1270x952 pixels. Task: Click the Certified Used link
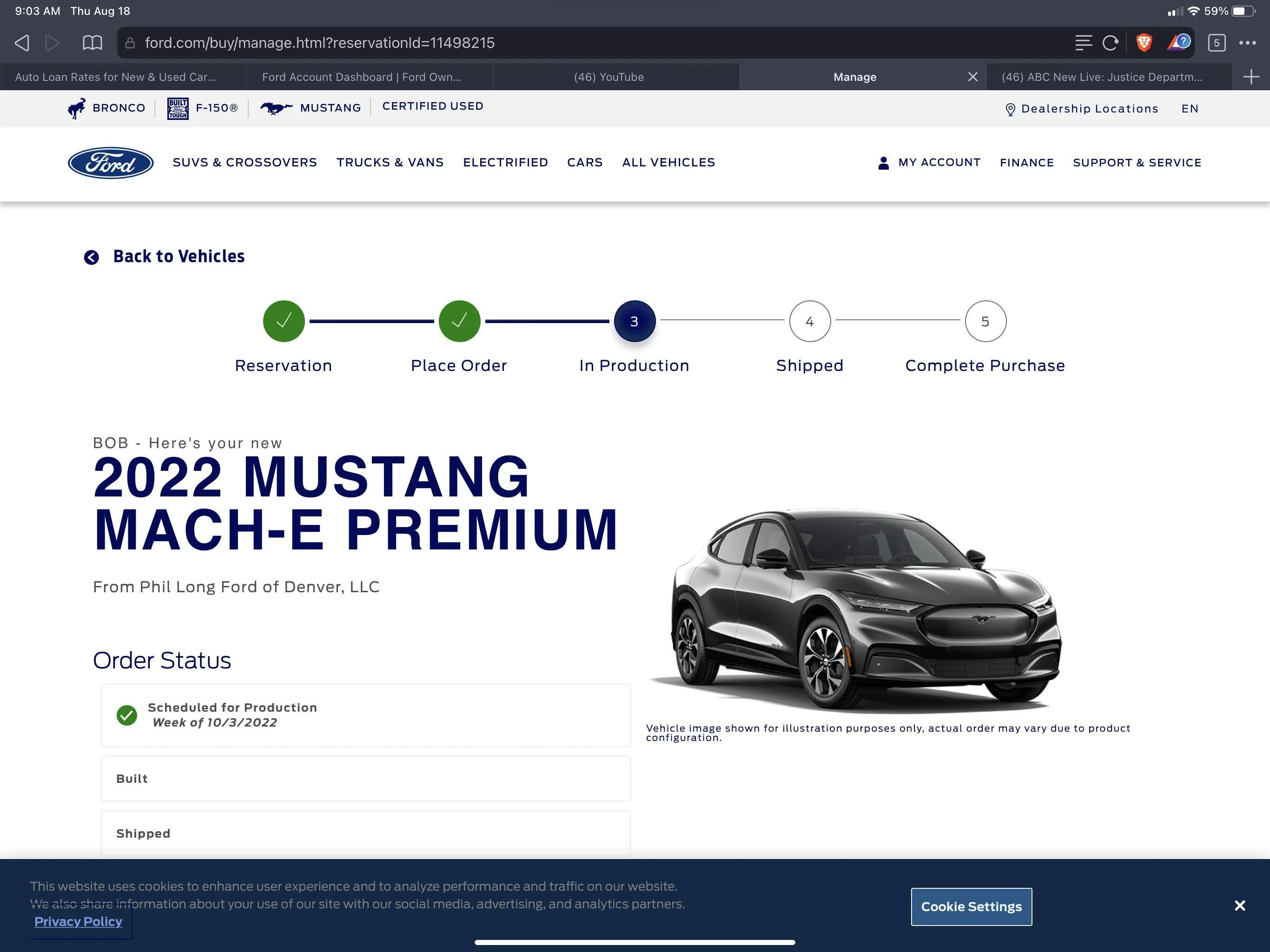[x=433, y=106]
